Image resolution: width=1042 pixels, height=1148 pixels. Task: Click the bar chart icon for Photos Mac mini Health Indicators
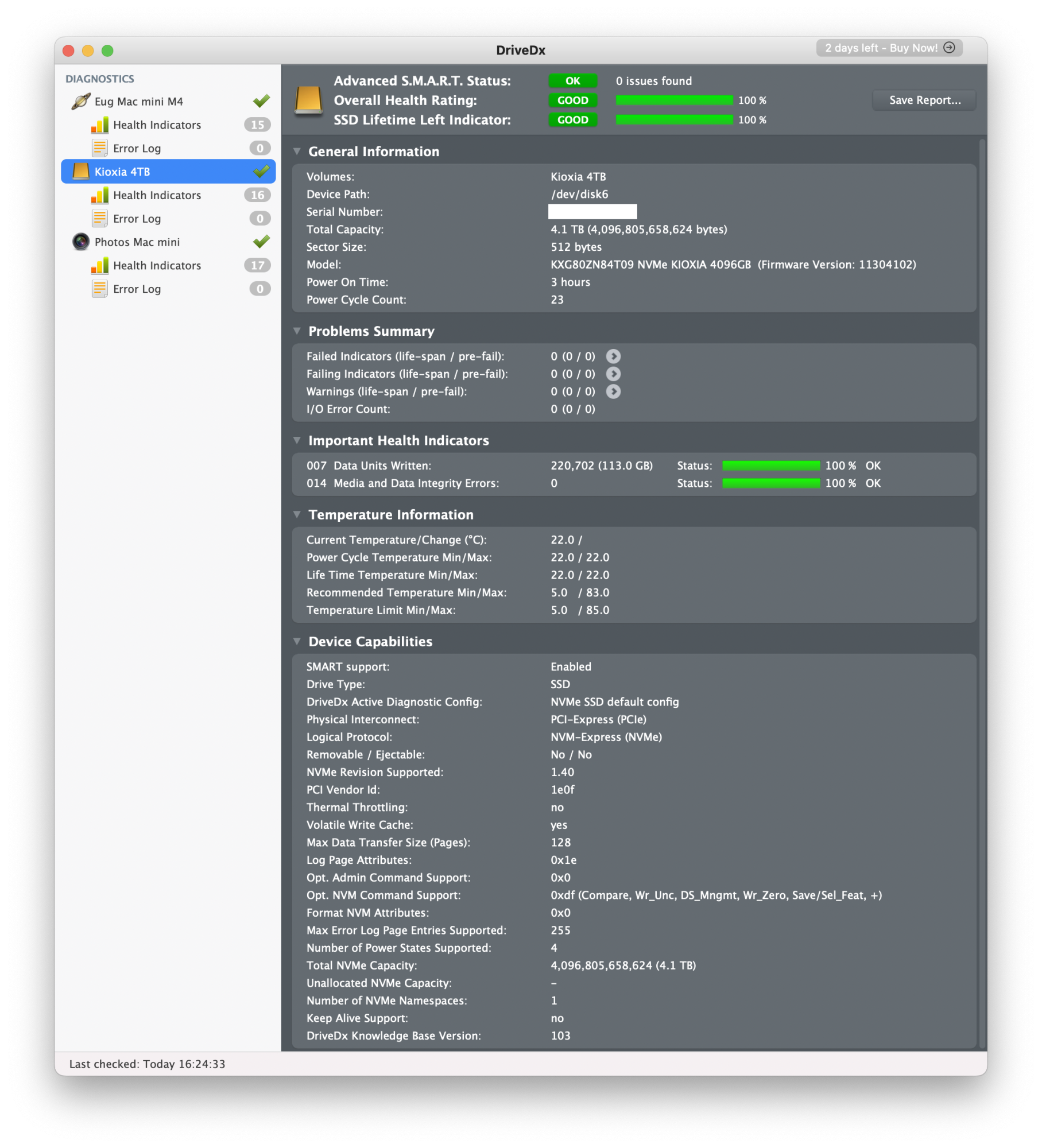pyautogui.click(x=100, y=265)
